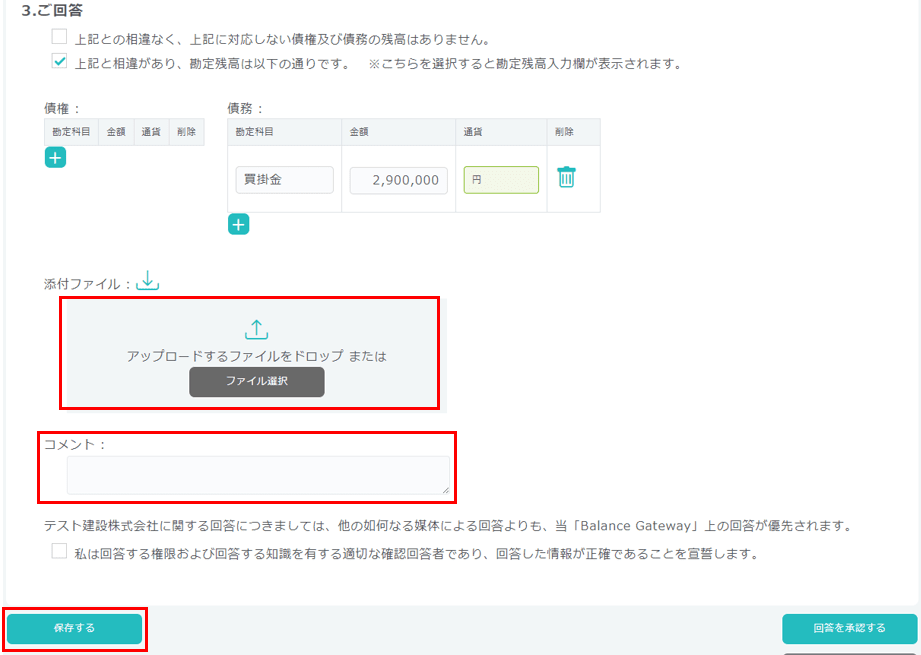921x655 pixels.
Task: Click the plus icon under the 債権 table
Action: coord(55,157)
